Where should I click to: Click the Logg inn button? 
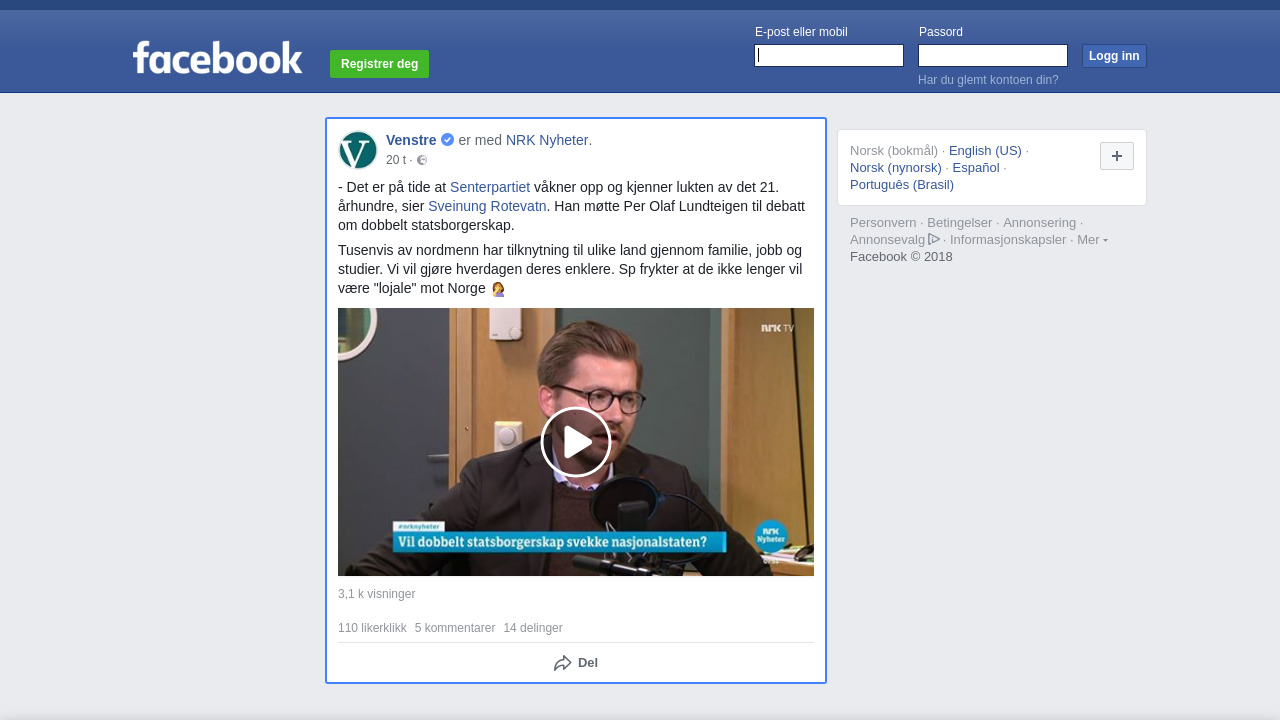[1114, 56]
